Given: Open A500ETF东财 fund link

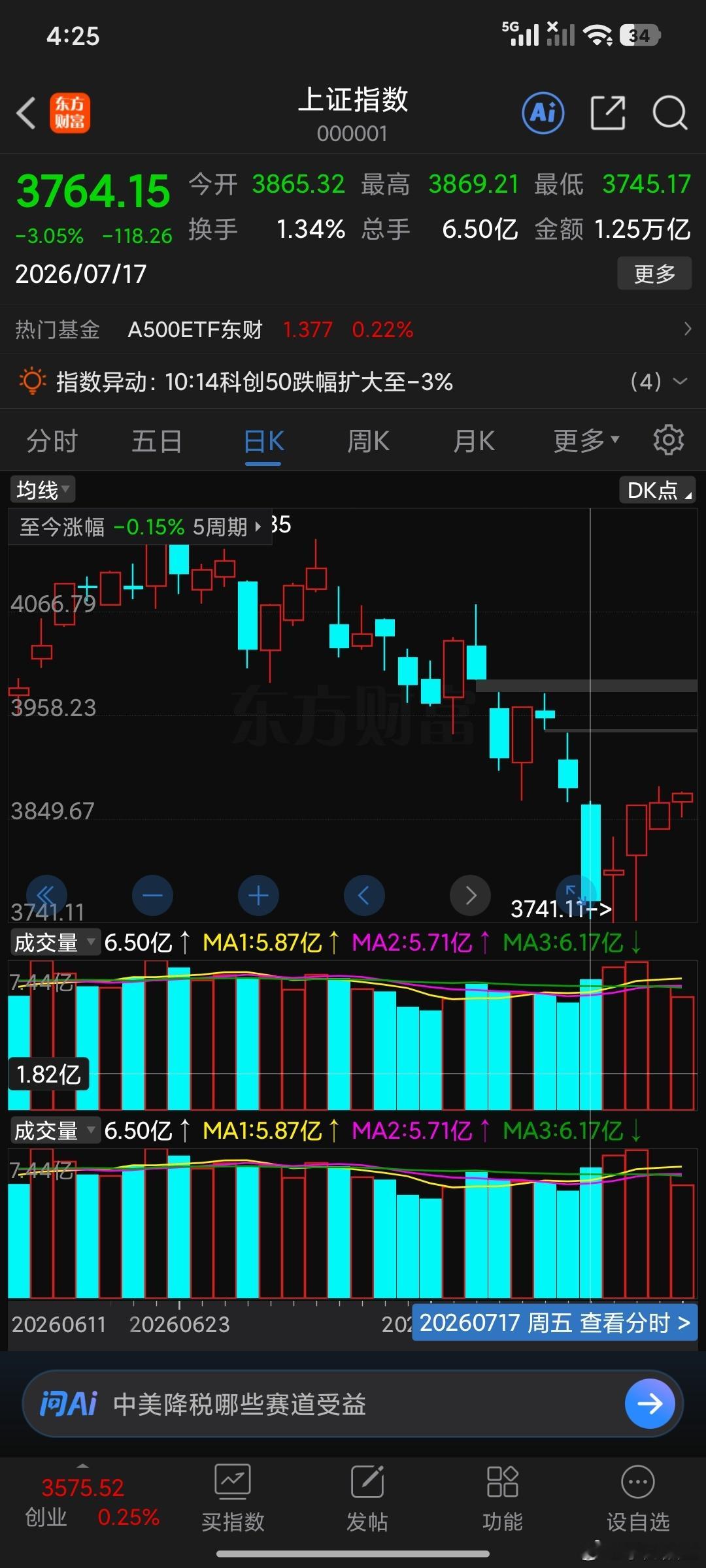Looking at the screenshot, I should pos(195,329).
